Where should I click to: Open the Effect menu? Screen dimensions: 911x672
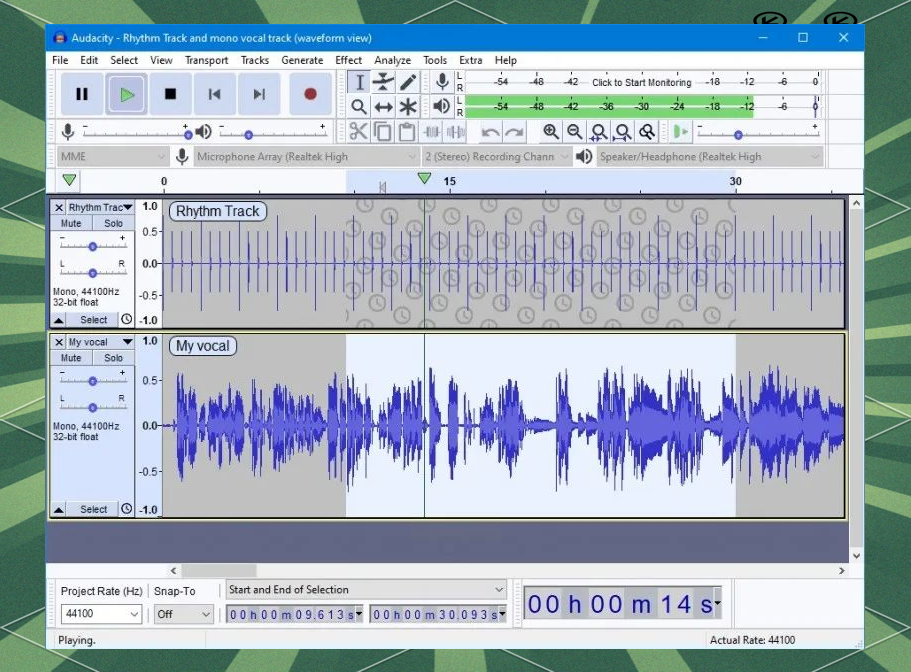click(348, 60)
